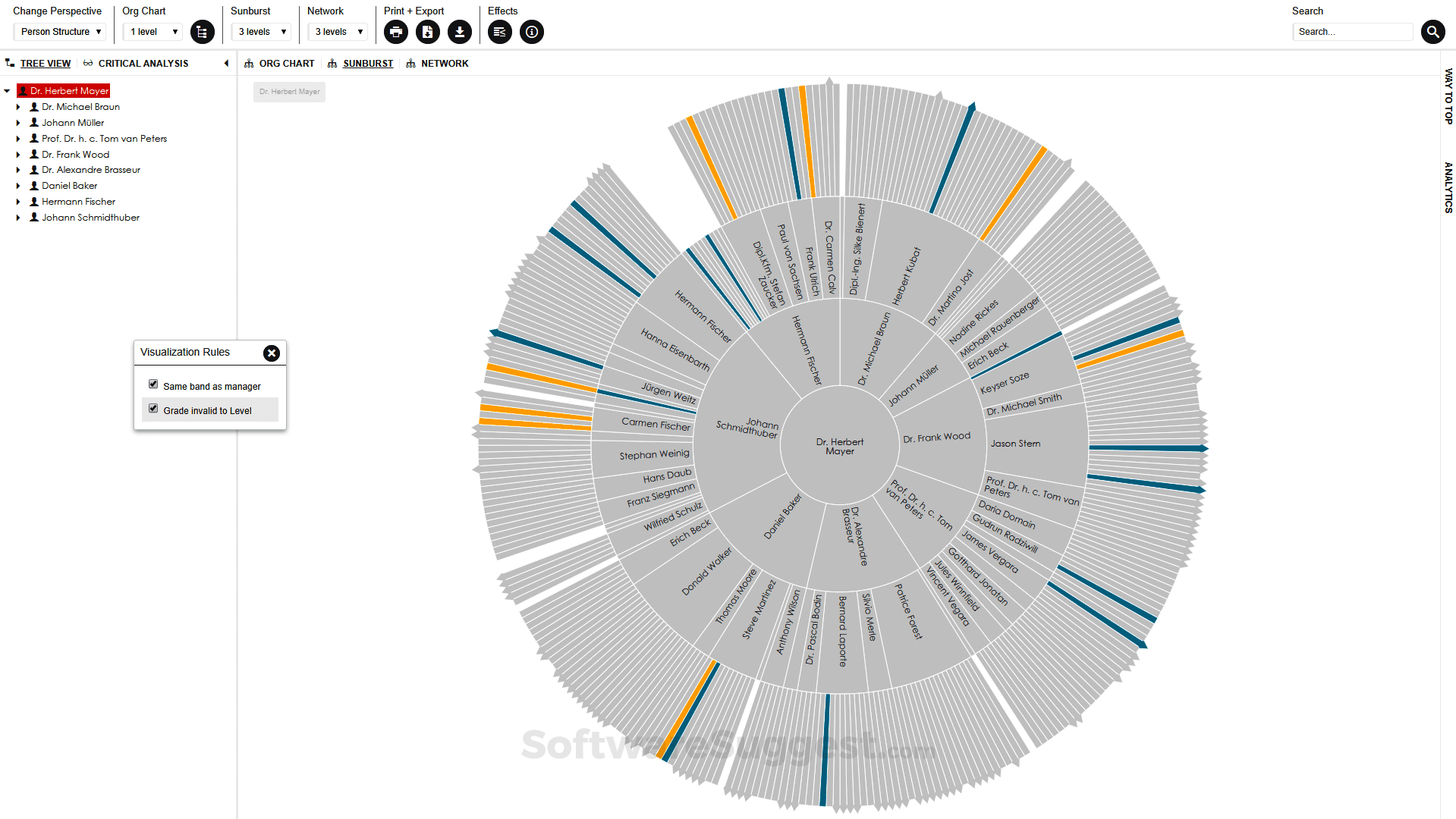Screen dimensions: 1456x819
Task: Switch to the Critical Analysis tab
Action: pos(143,64)
